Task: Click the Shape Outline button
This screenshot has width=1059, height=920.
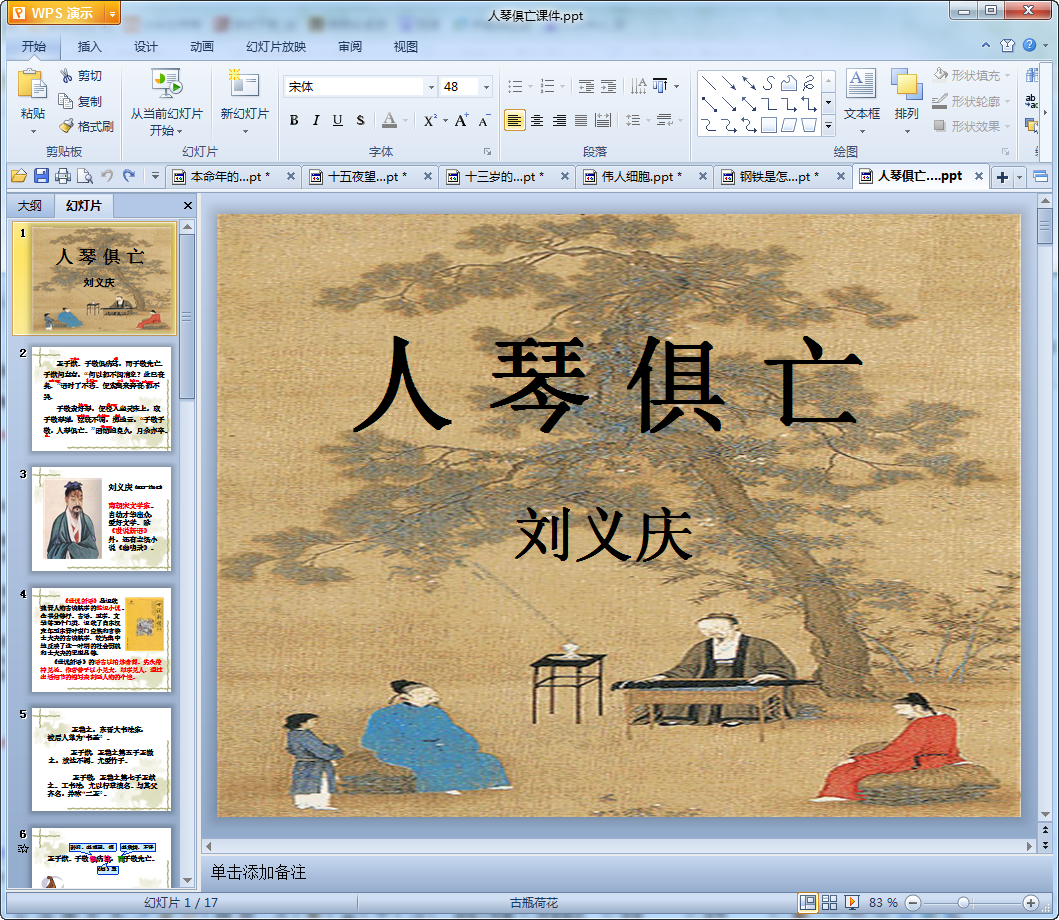Action: point(972,101)
